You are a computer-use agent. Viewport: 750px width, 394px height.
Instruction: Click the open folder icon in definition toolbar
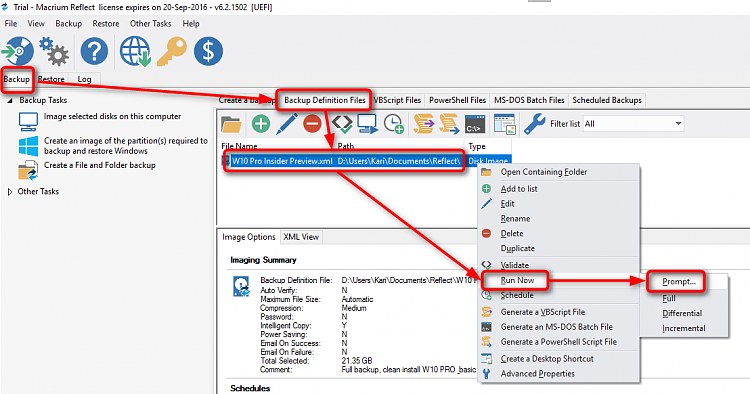coord(231,124)
